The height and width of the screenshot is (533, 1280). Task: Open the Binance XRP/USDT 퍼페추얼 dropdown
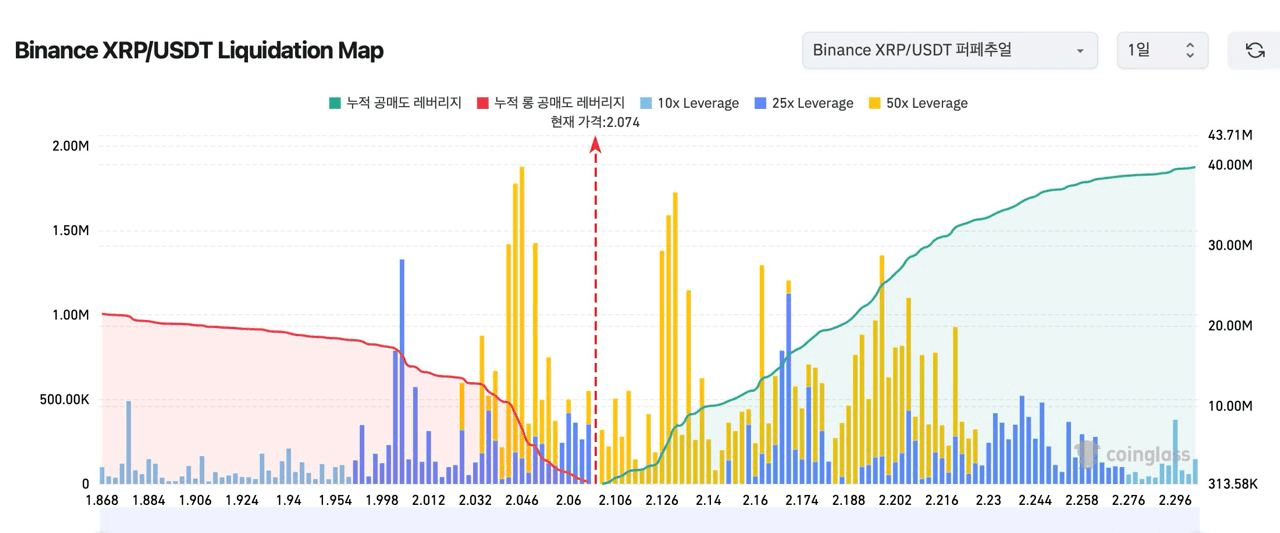[x=949, y=50]
